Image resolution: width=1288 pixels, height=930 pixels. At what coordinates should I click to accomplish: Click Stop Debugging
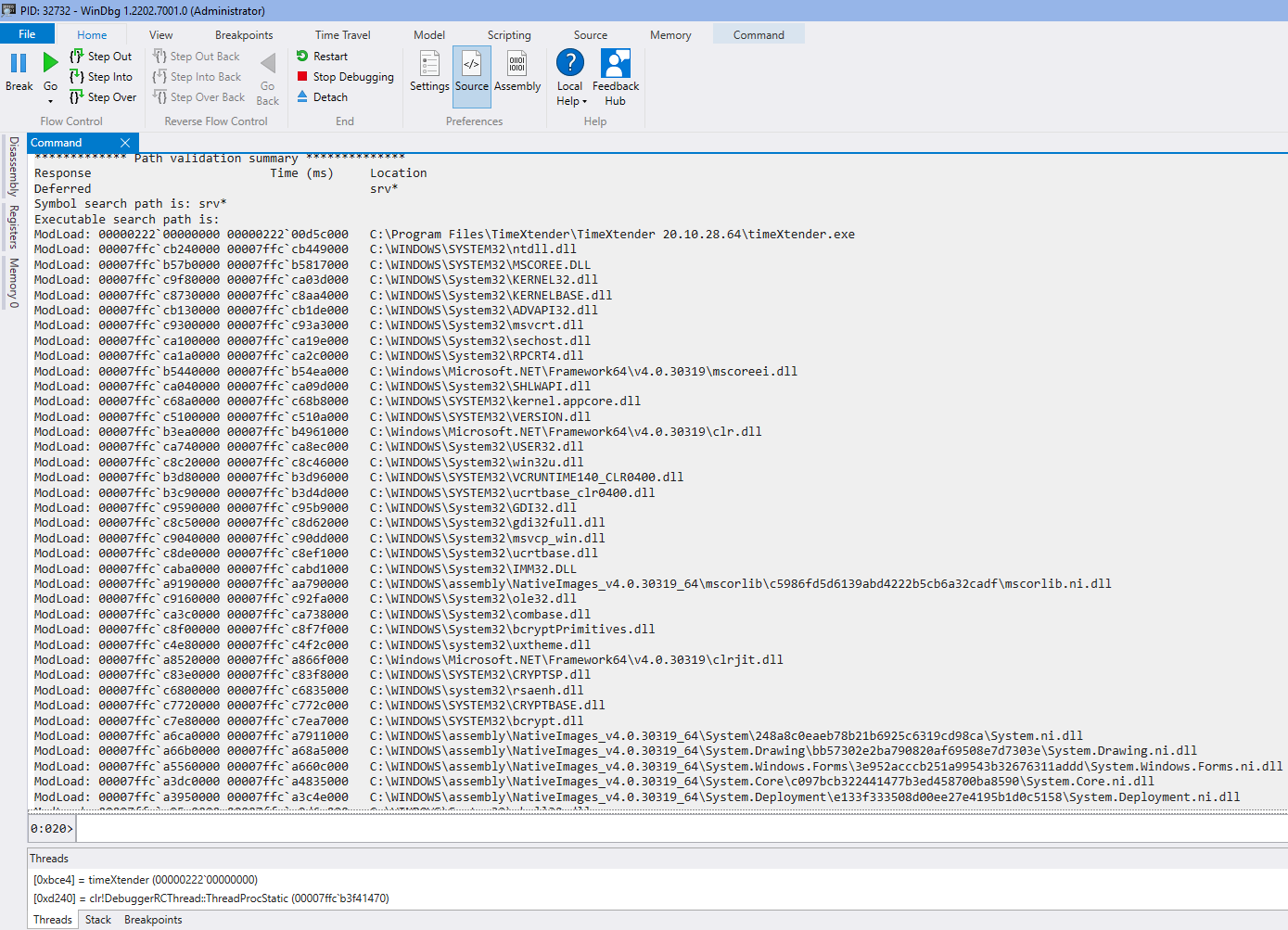coord(345,77)
